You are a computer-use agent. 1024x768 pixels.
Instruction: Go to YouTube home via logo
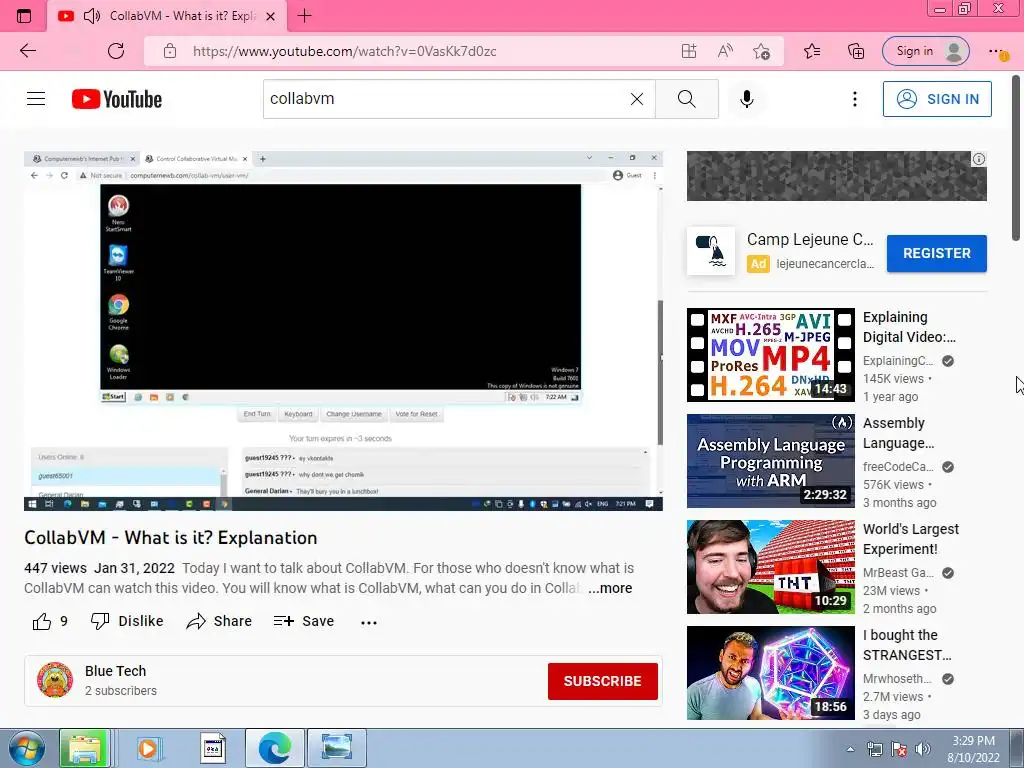[117, 99]
